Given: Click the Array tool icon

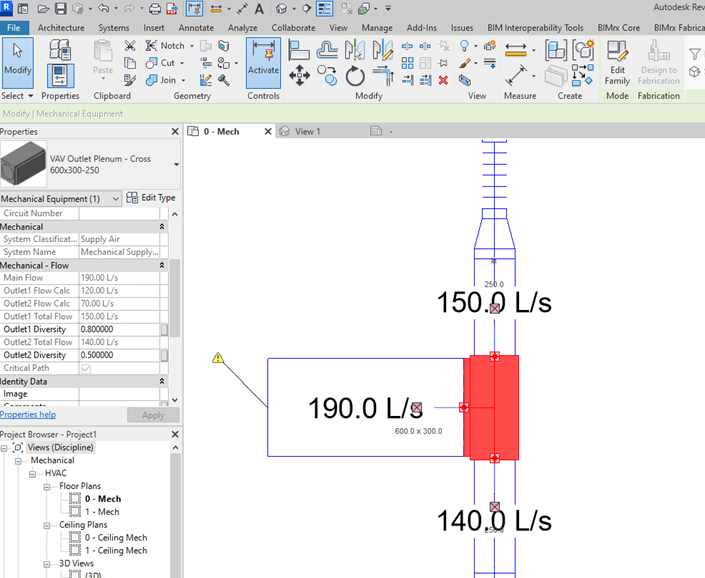Looking at the screenshot, I should [407, 63].
